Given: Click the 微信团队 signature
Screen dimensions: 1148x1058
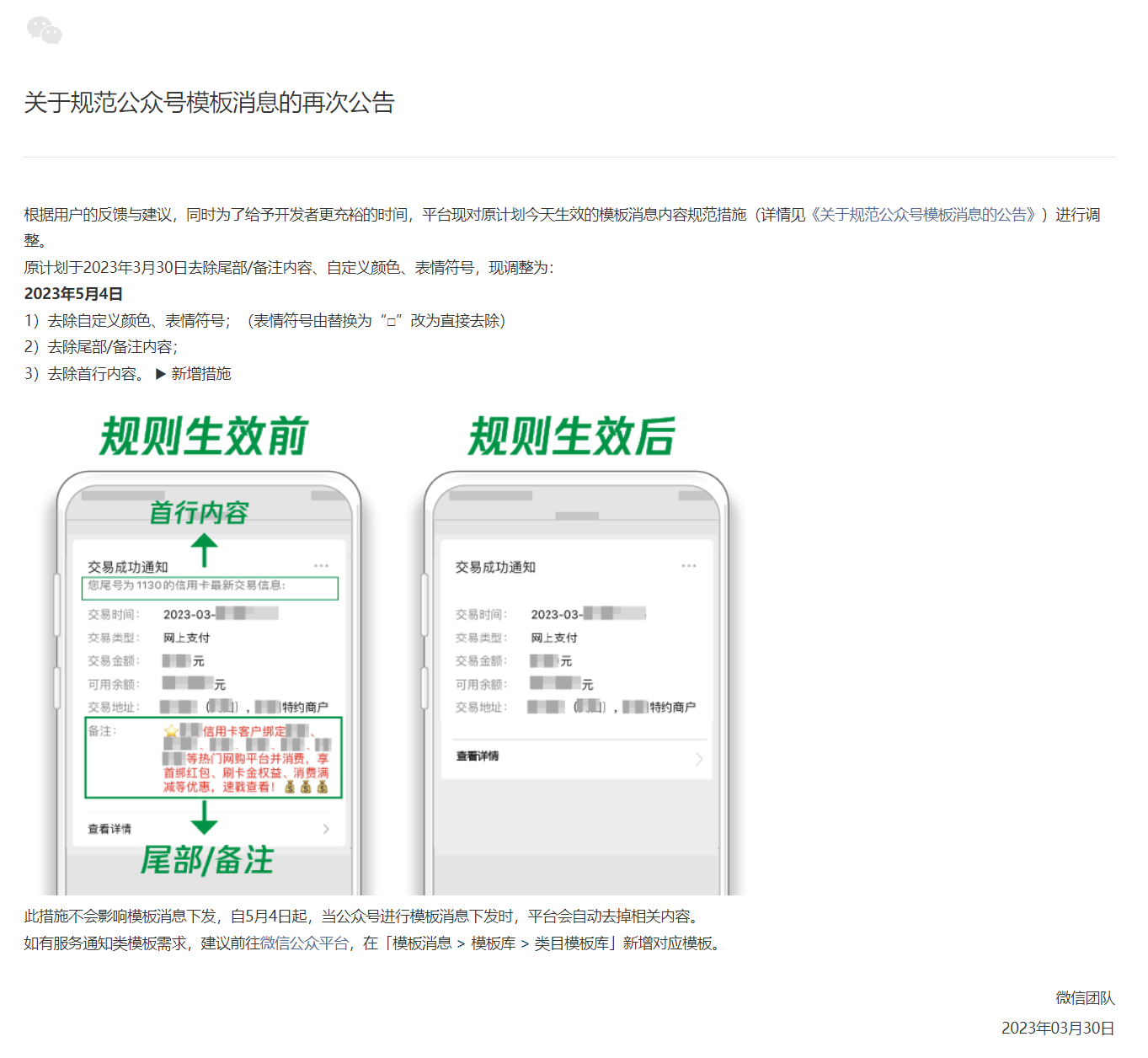Looking at the screenshot, I should pos(1086,998).
